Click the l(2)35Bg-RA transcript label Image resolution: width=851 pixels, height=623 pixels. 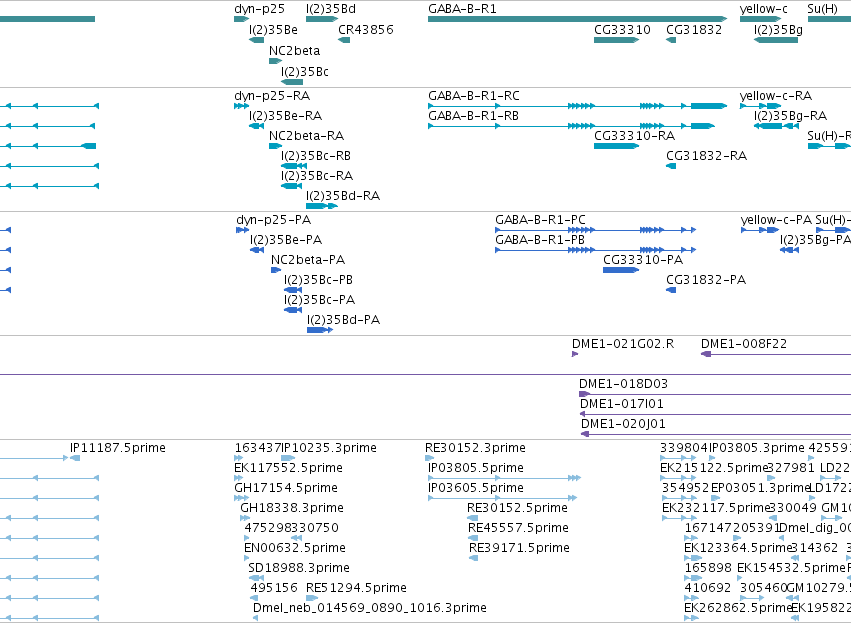(x=790, y=116)
